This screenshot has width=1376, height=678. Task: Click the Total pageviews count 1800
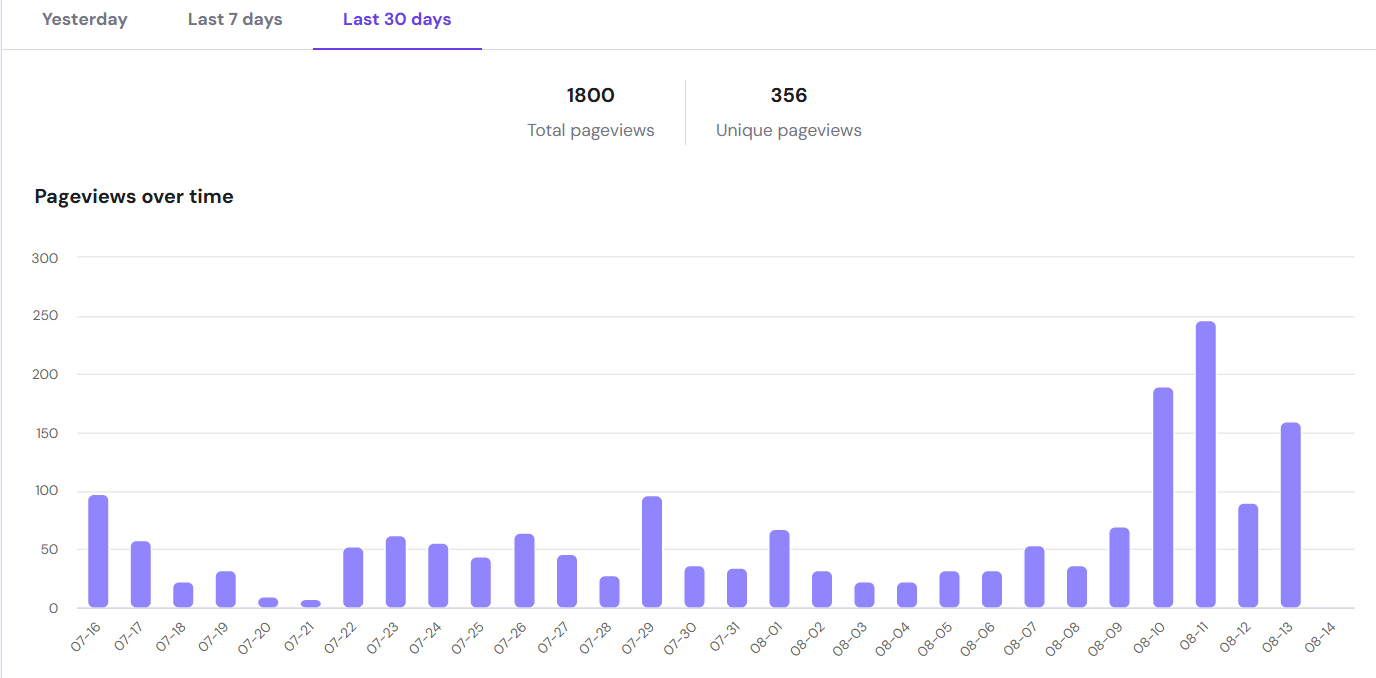590,95
